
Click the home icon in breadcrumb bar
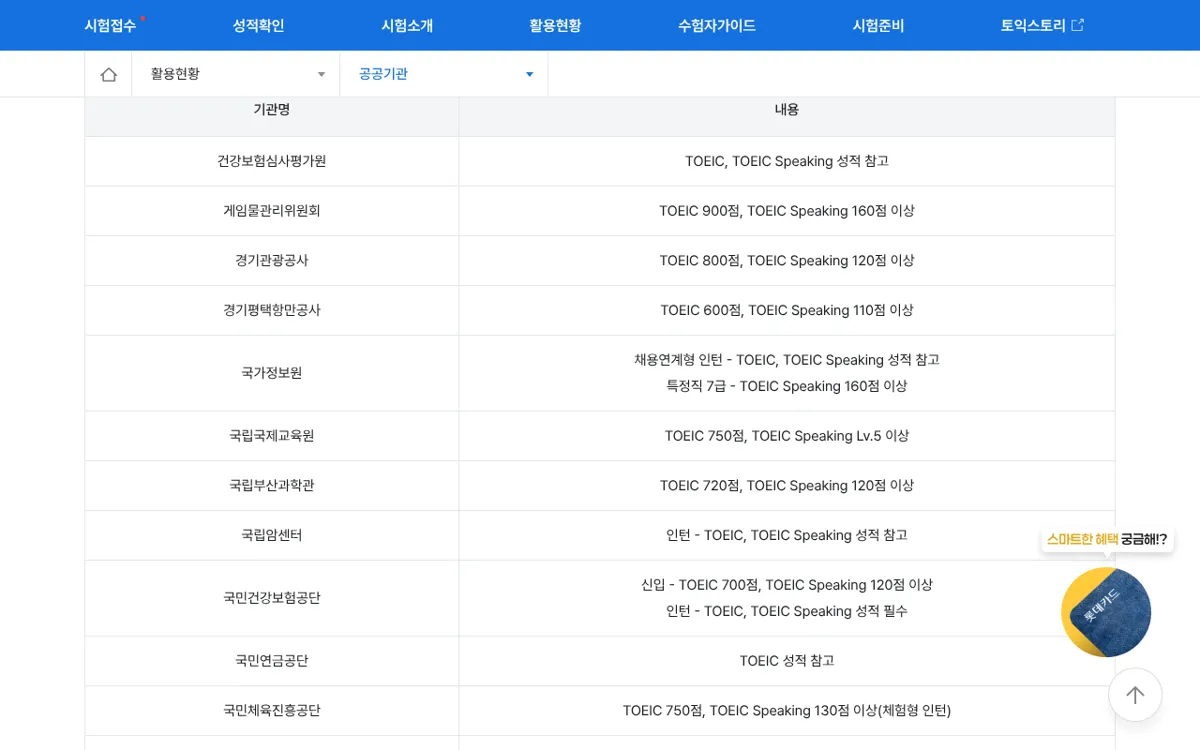click(x=109, y=74)
